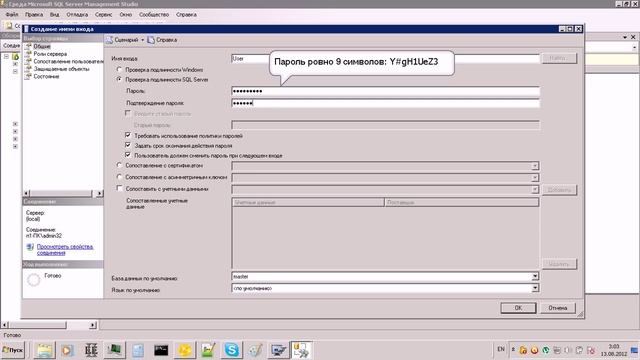Open the Правка menu
This screenshot has height=360, width=640.
[34, 14]
